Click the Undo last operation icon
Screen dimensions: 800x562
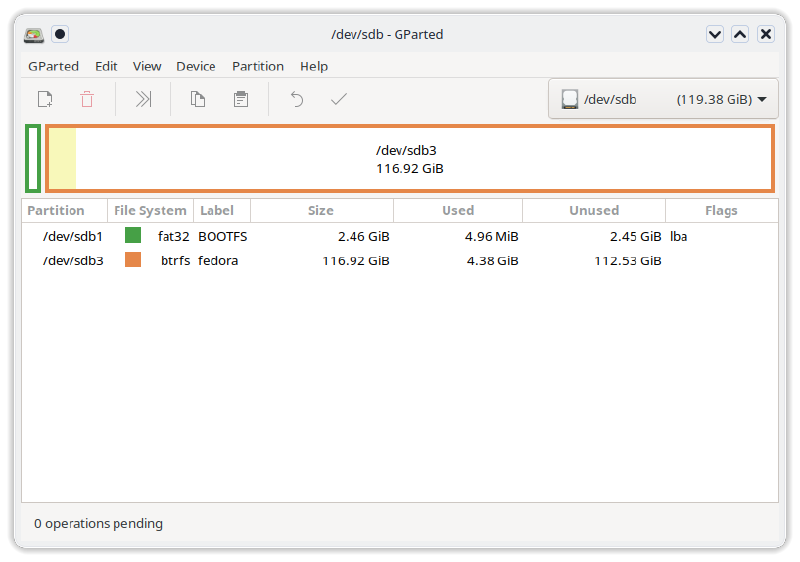click(296, 99)
